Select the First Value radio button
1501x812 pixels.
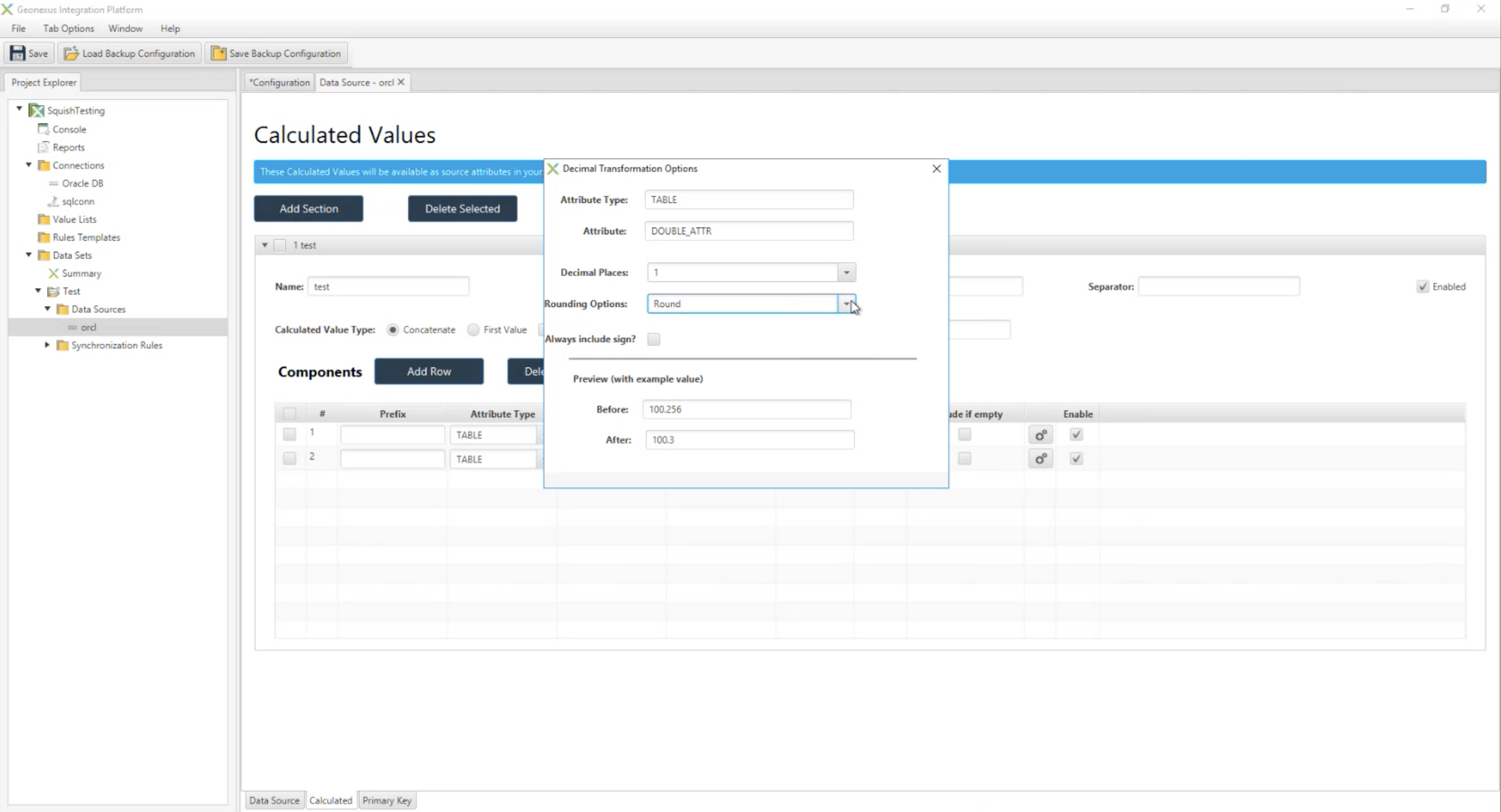coord(473,330)
